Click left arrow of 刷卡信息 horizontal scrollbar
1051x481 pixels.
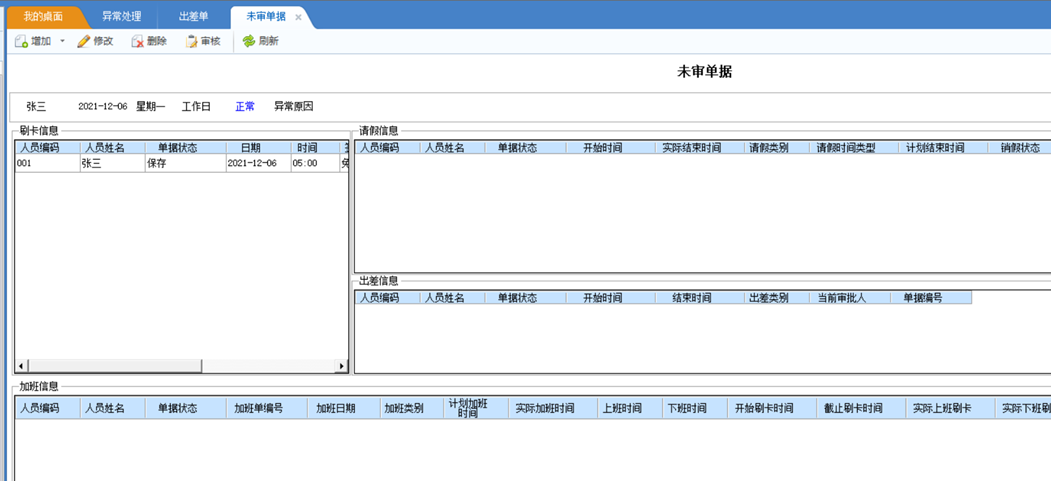[x=21, y=366]
